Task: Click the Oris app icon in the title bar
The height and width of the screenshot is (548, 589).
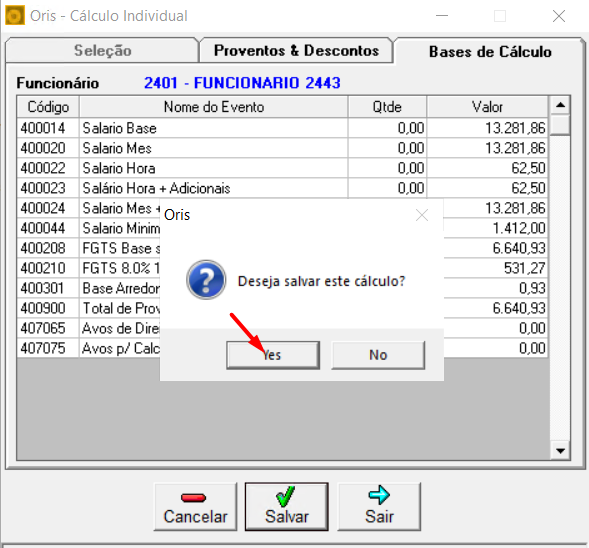Action: pos(15,16)
